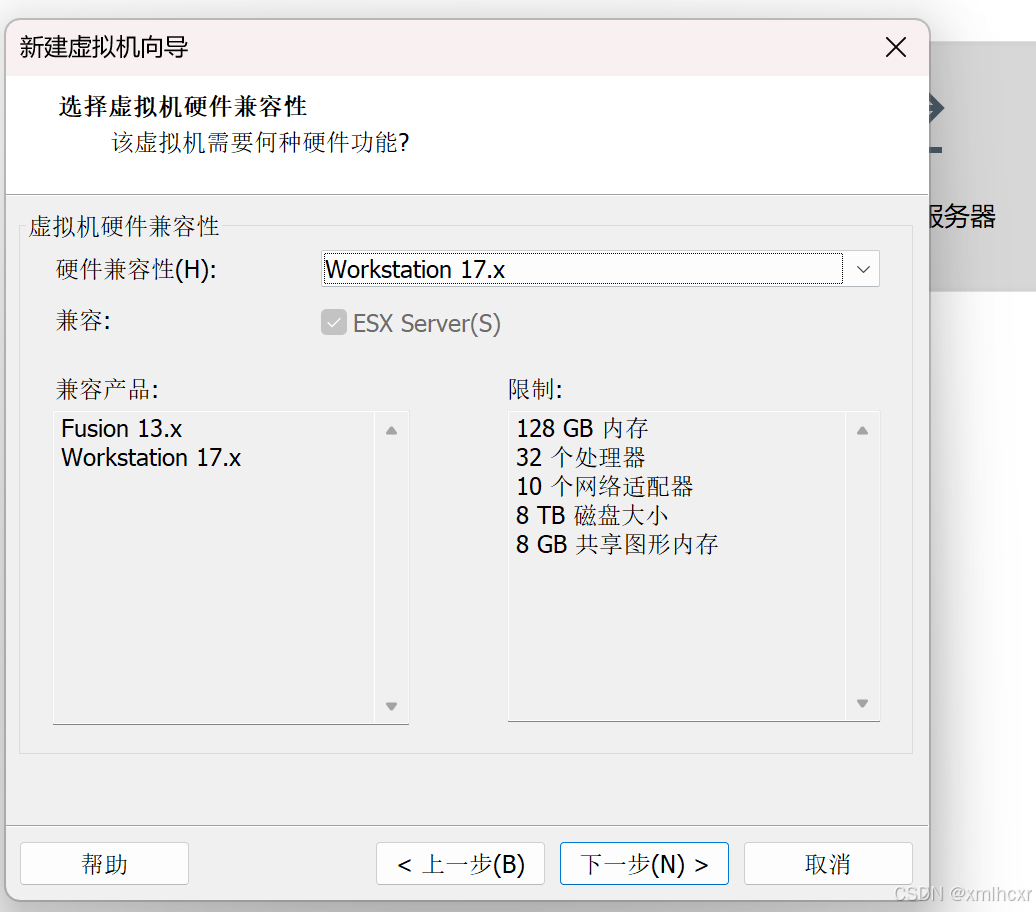Click 服务器 text in background window

962,217
